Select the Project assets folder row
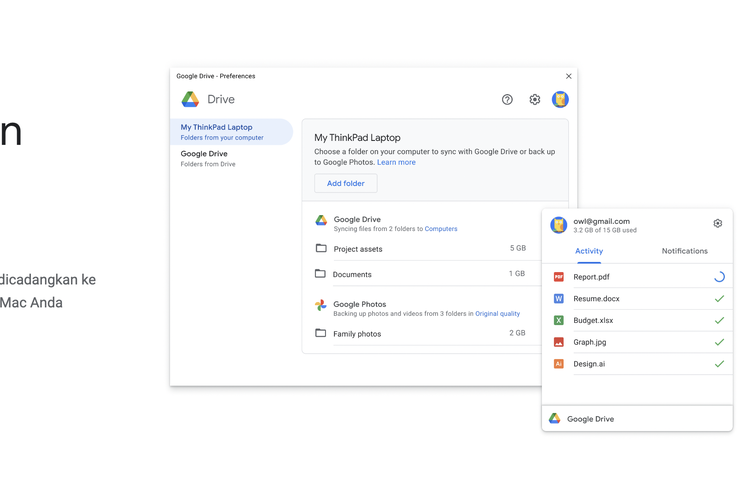This screenshot has width=750, height=500. 420,249
